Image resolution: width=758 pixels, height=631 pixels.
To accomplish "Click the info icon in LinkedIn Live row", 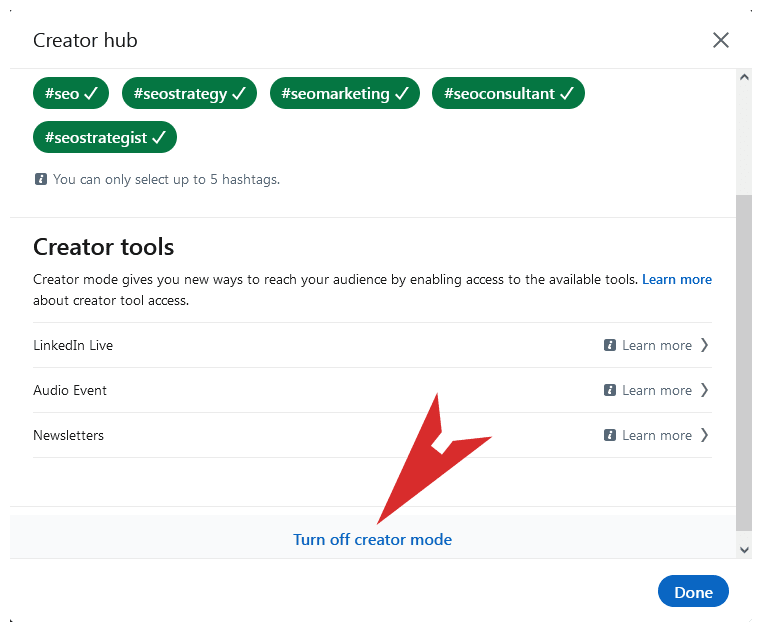I will tap(610, 345).
